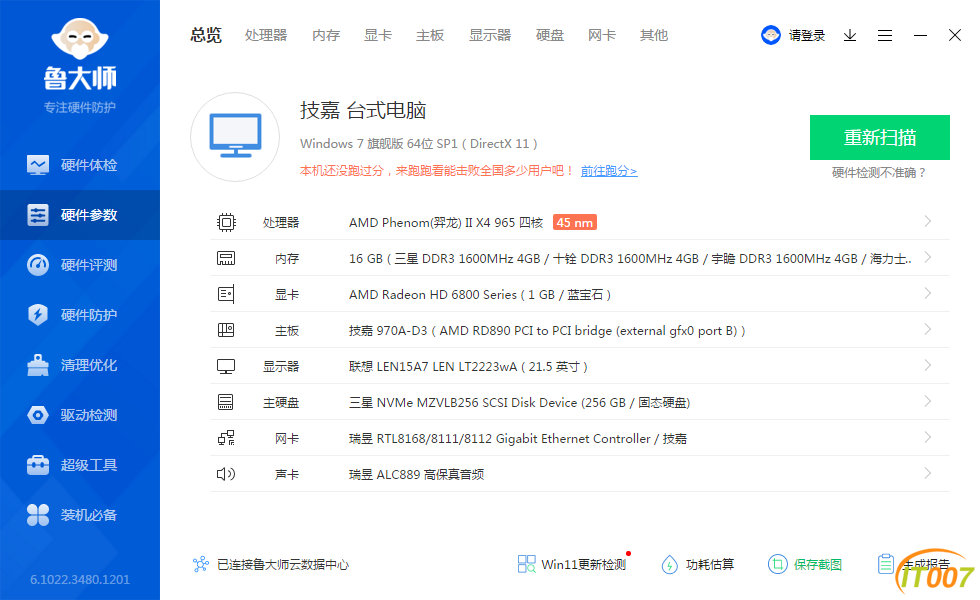This screenshot has width=980, height=600.
Task: Click the 技嘉 台式电脑 title
Action: coord(363,110)
